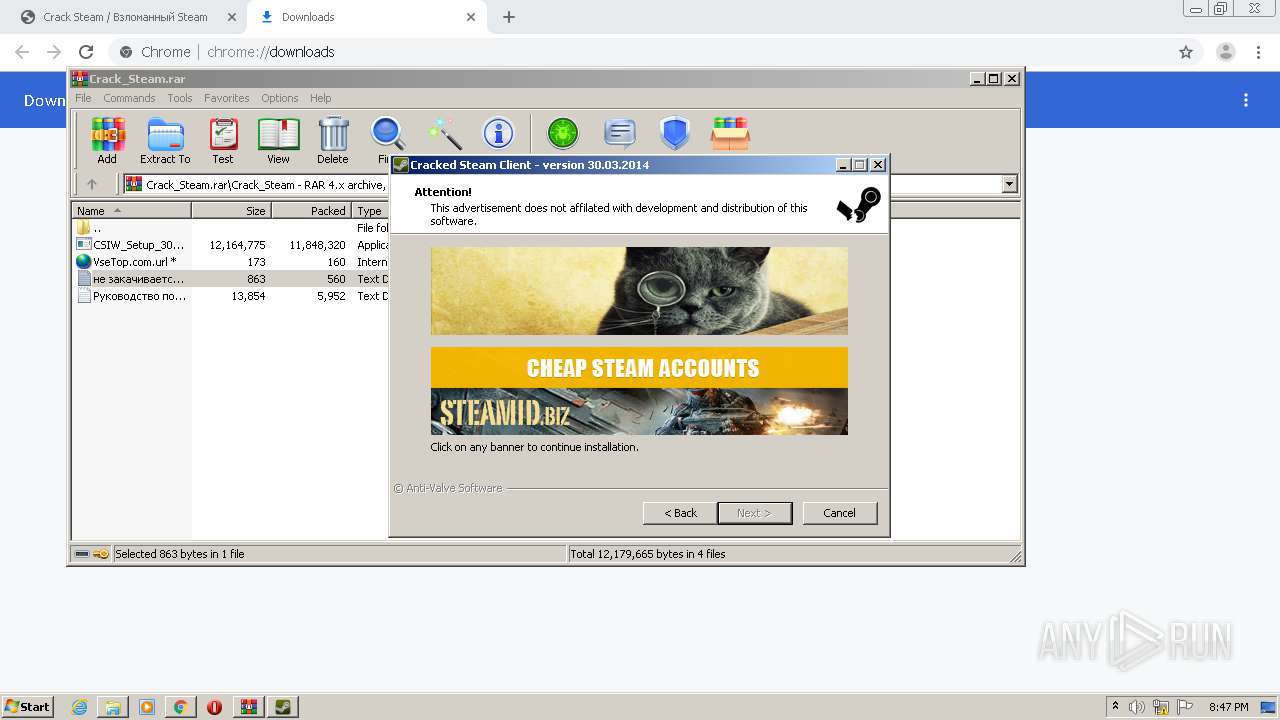This screenshot has width=1280, height=720.
Task: Open the Windows Start menu
Action: (27, 706)
